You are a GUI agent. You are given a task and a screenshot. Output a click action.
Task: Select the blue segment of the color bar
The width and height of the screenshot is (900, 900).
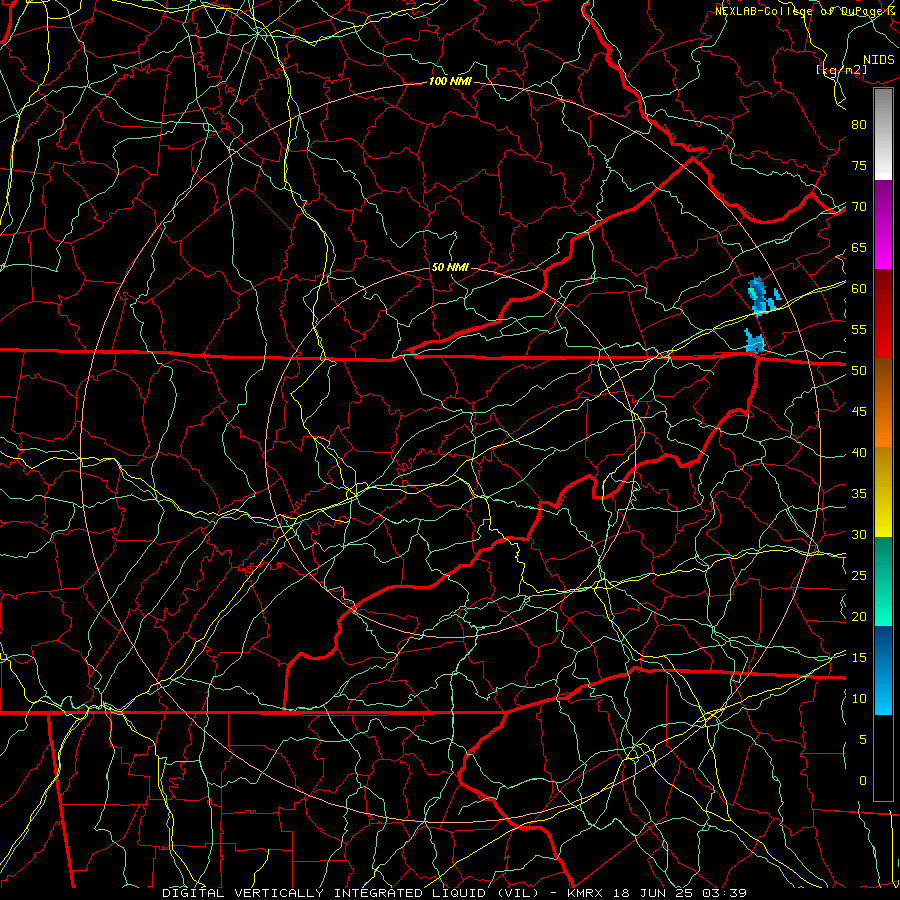point(883,670)
